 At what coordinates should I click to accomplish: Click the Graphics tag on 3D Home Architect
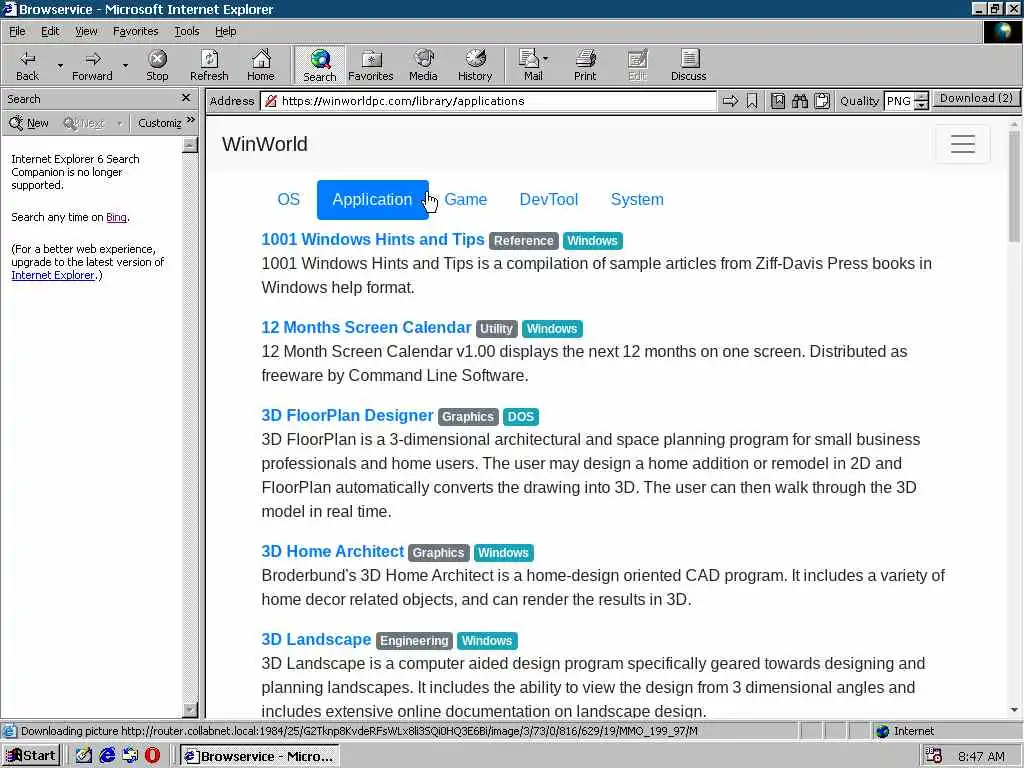(438, 552)
